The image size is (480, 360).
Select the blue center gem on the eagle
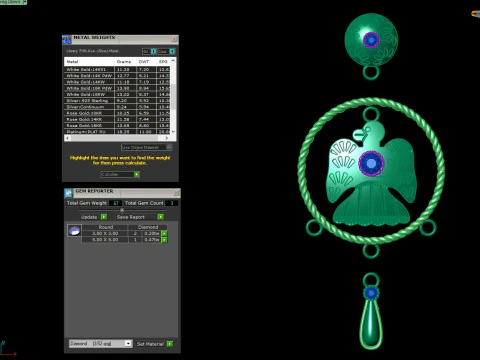coord(371,163)
